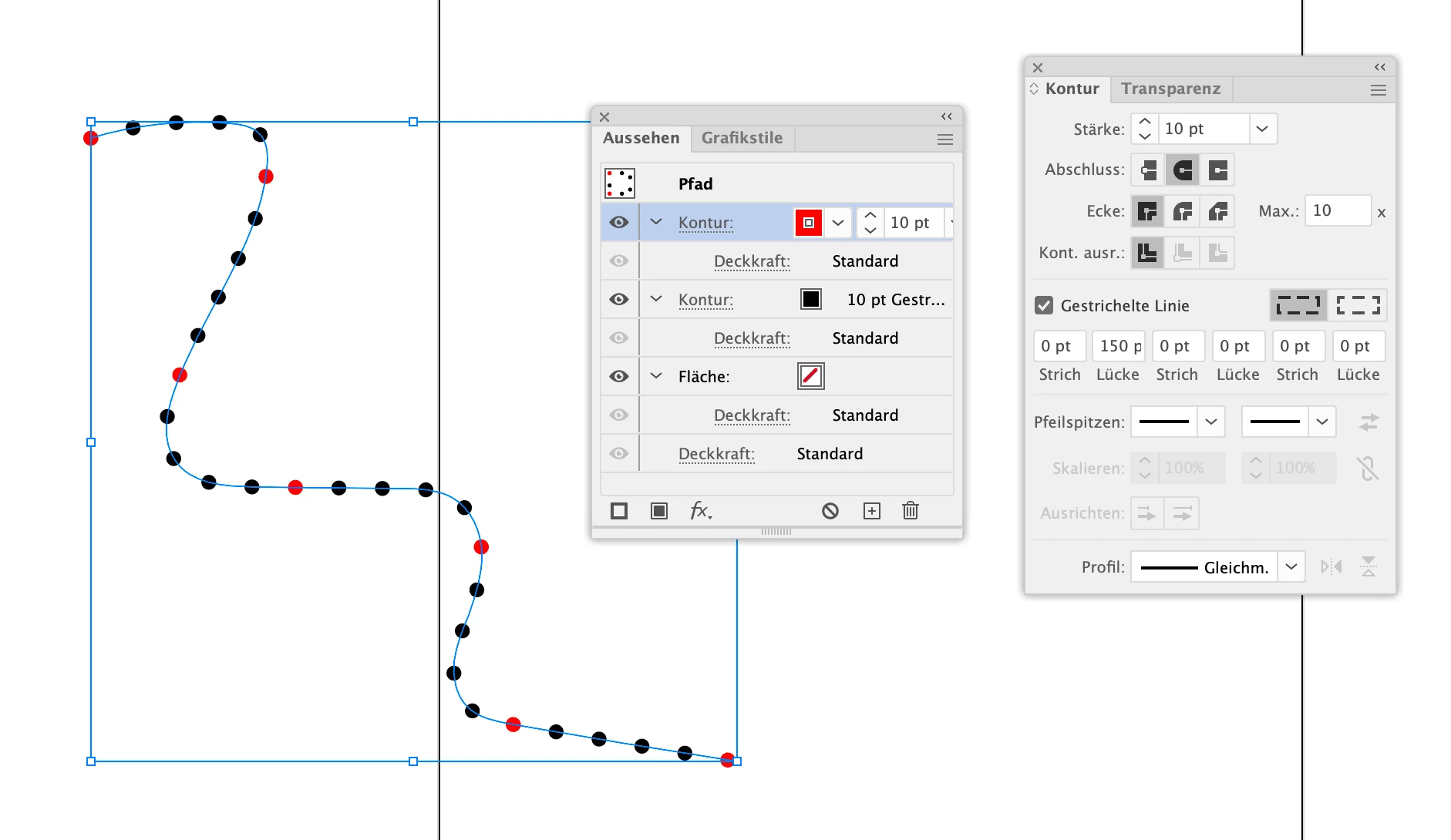
Task: Toggle visibility of first Deckkraft row
Action: pos(619,260)
